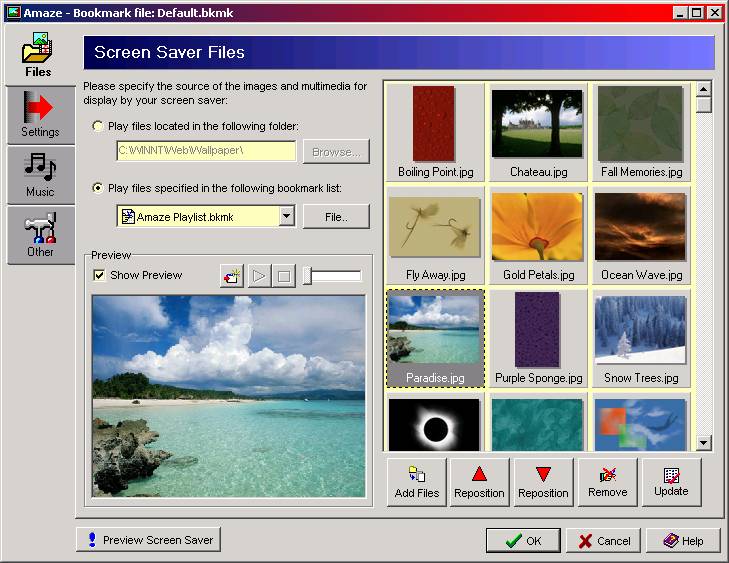Select the blue sky collage thumbnail
Viewport: 729px width, 563px height.
pos(641,423)
